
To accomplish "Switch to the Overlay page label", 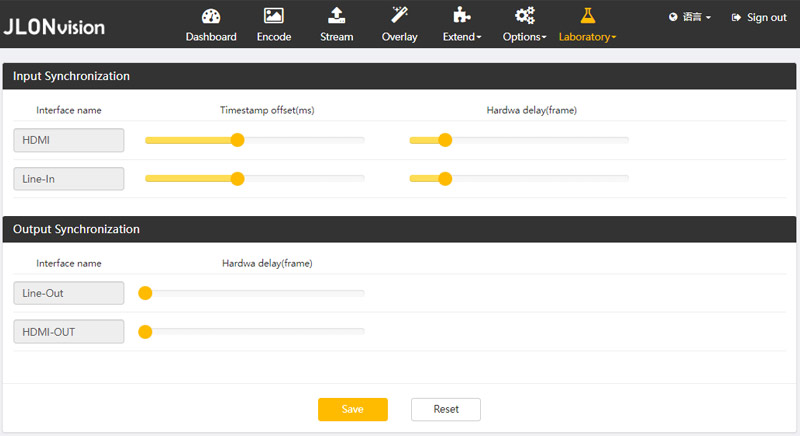I will (399, 37).
